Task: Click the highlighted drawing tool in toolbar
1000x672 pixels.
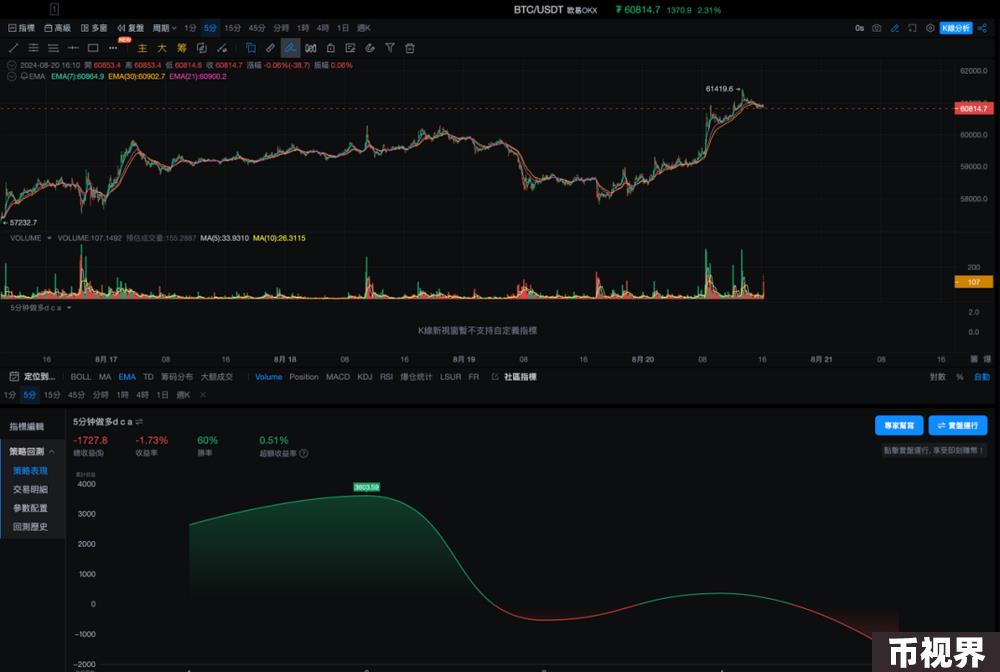Action: pyautogui.click(x=290, y=48)
